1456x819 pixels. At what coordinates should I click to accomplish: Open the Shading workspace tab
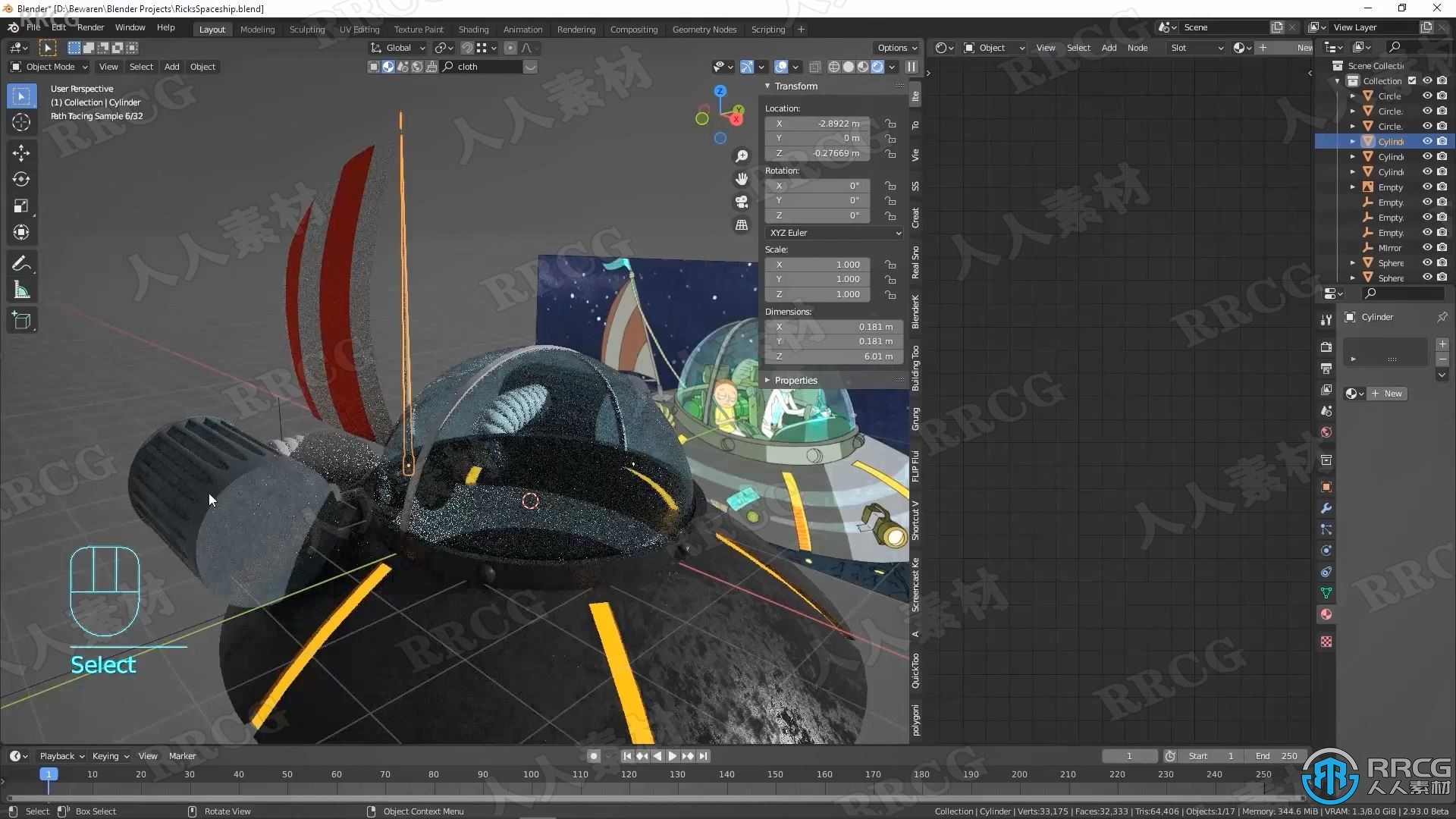pos(472,29)
